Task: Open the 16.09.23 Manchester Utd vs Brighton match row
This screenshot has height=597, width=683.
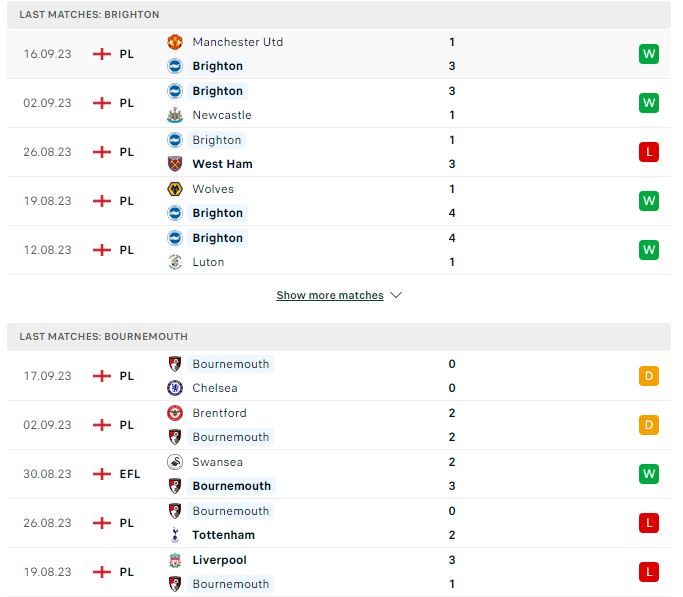Action: tap(339, 54)
